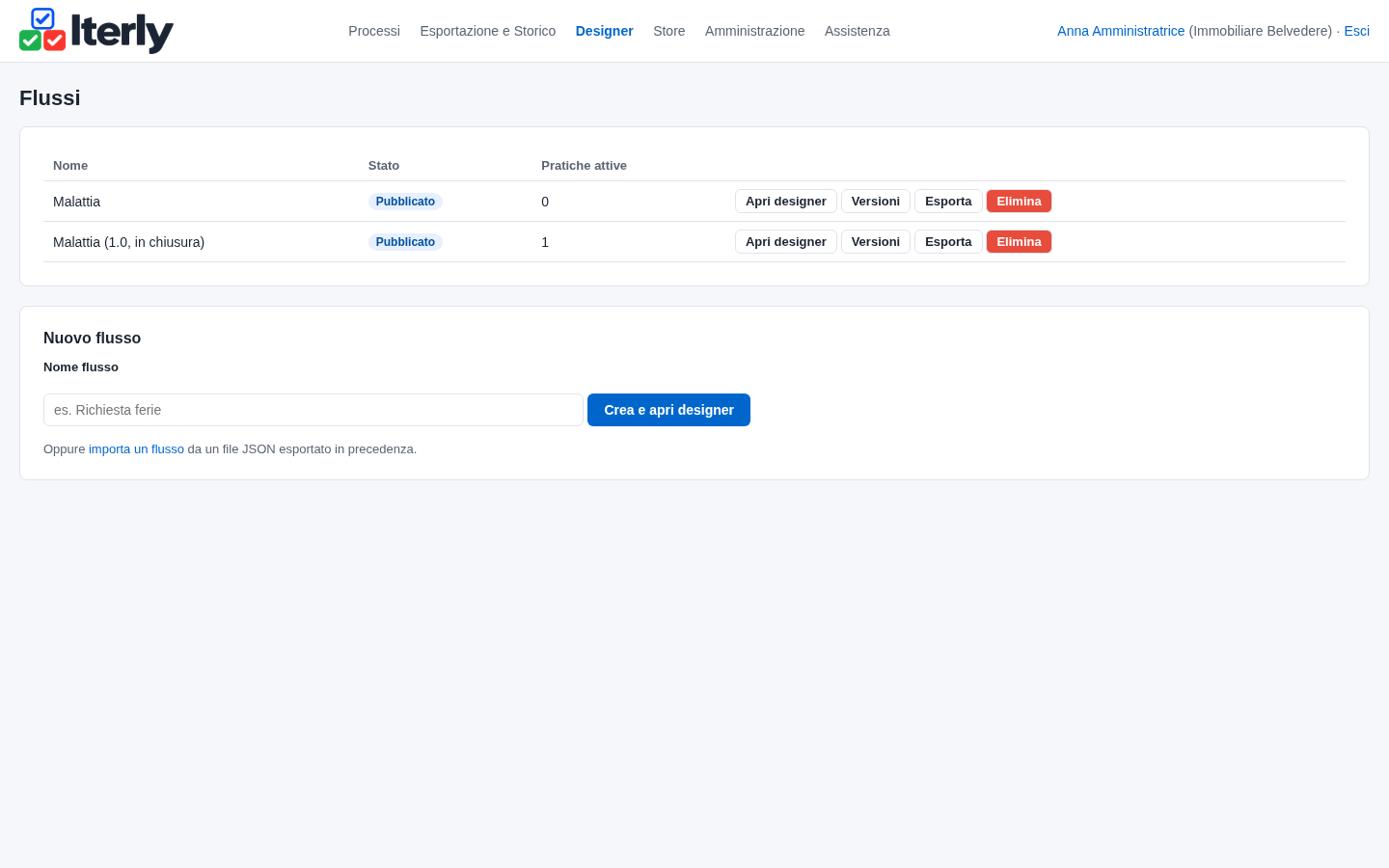Follow the importa un flusso link

tap(136, 449)
